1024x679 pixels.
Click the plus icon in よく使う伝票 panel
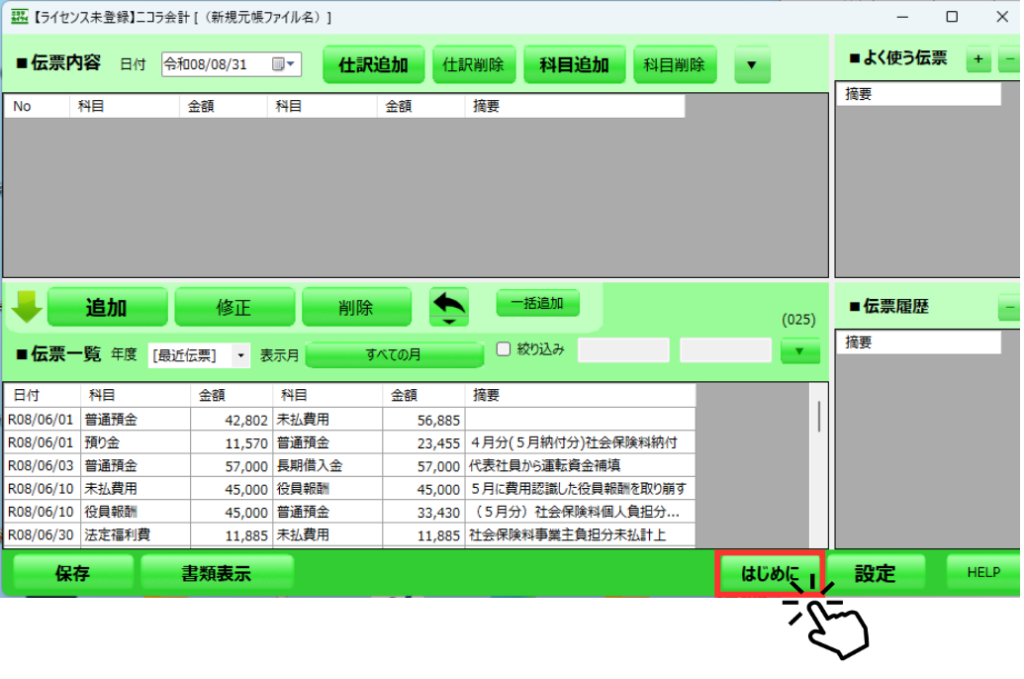[x=978, y=59]
